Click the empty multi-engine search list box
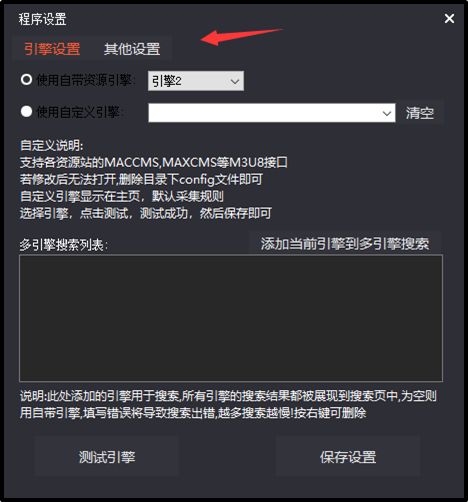 [231, 318]
